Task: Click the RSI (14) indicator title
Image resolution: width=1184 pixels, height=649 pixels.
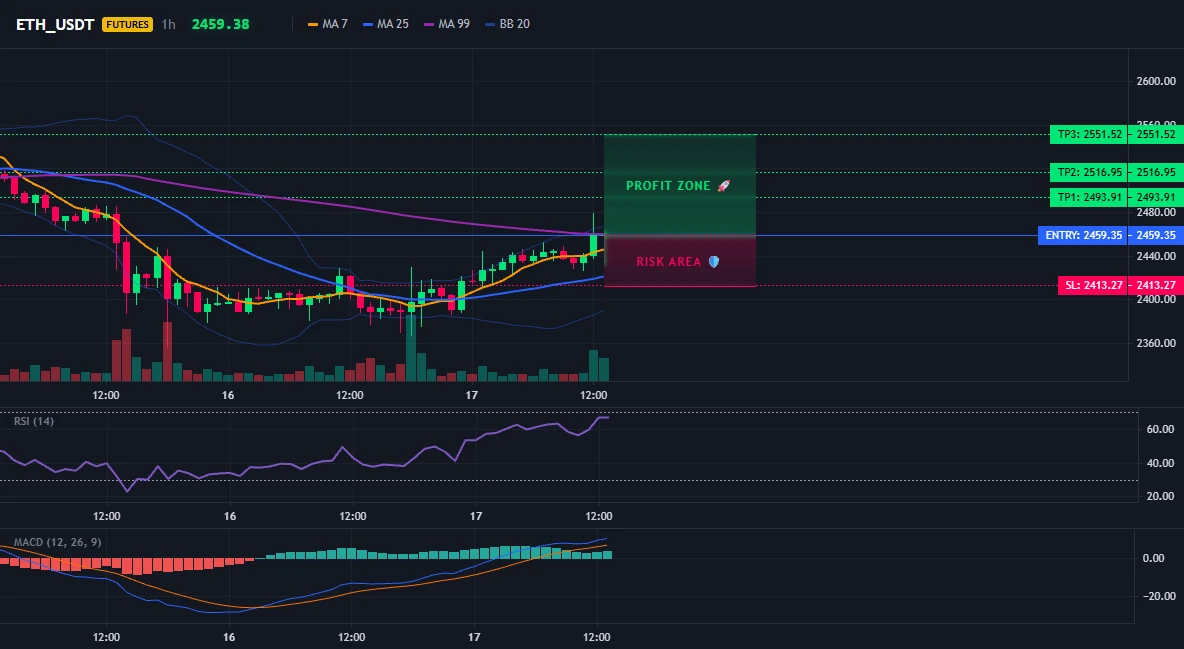Action: tap(34, 421)
